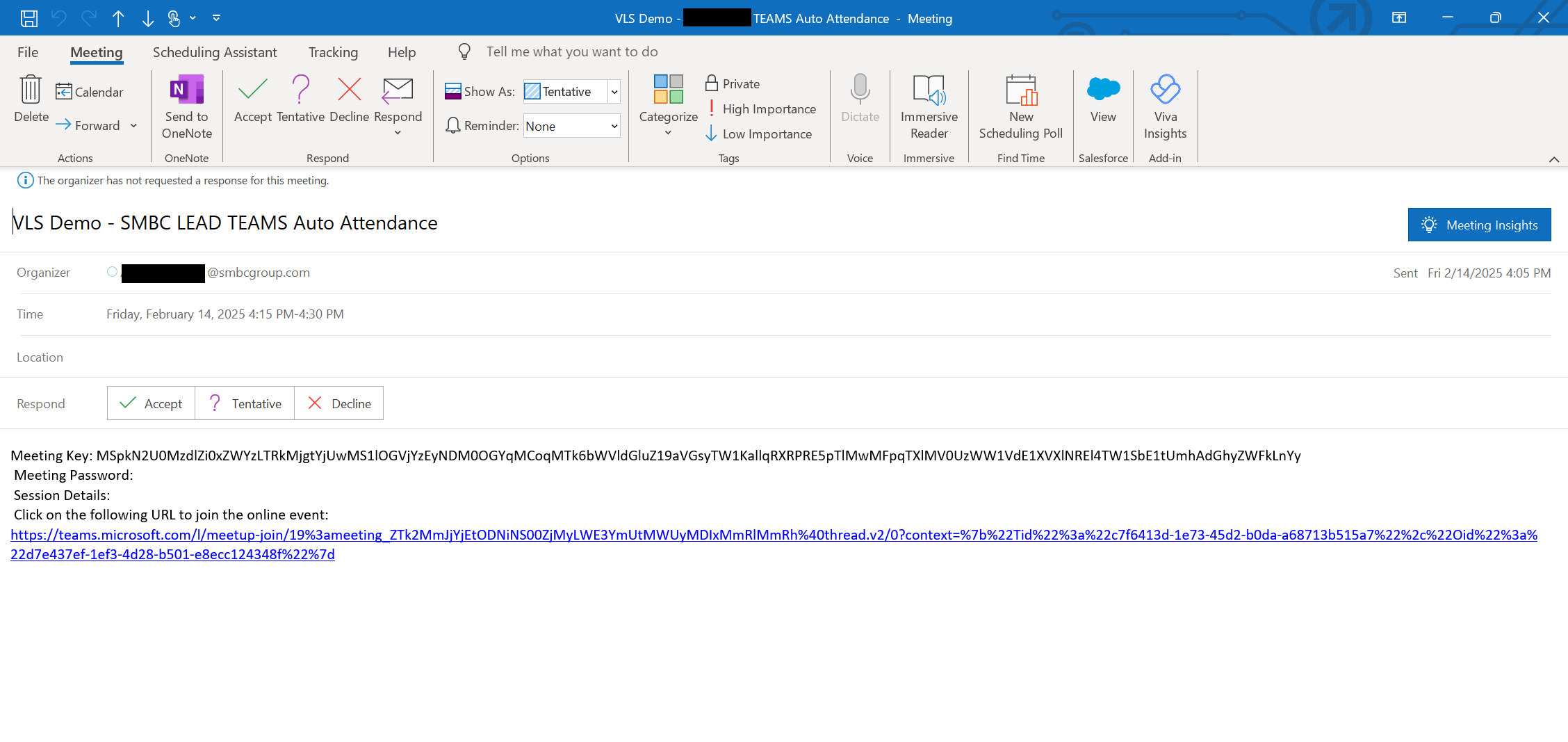Open the File menu

pyautogui.click(x=28, y=52)
